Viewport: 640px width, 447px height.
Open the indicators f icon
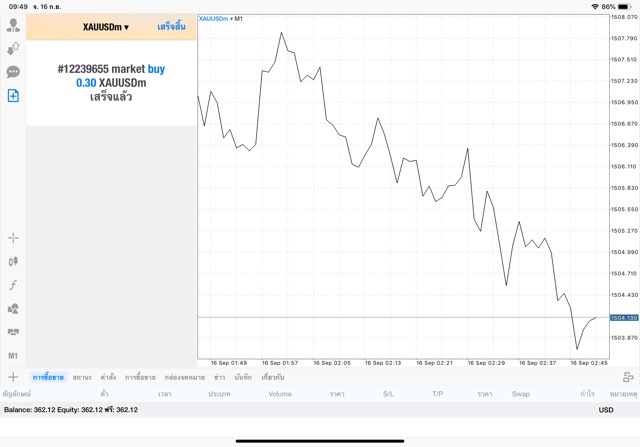click(x=13, y=285)
